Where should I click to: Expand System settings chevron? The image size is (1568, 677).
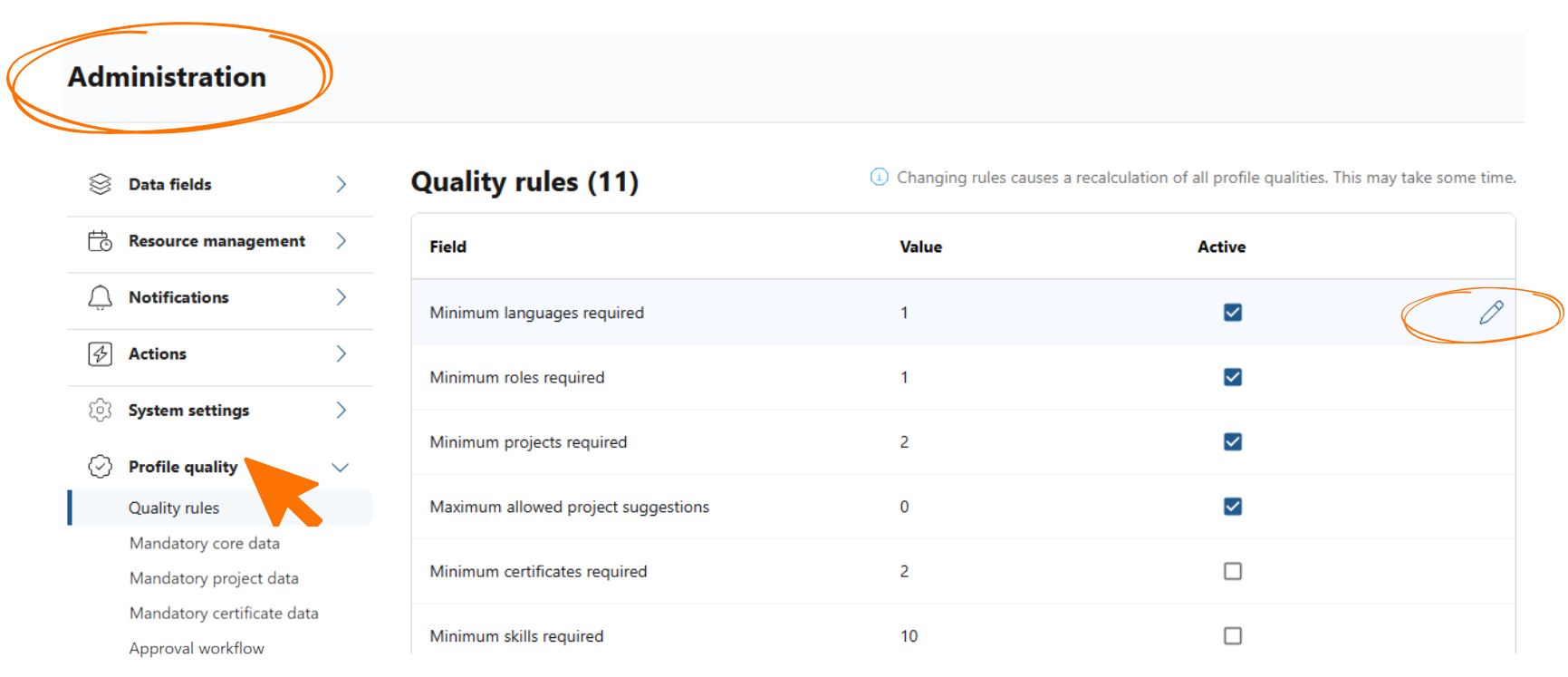point(341,411)
